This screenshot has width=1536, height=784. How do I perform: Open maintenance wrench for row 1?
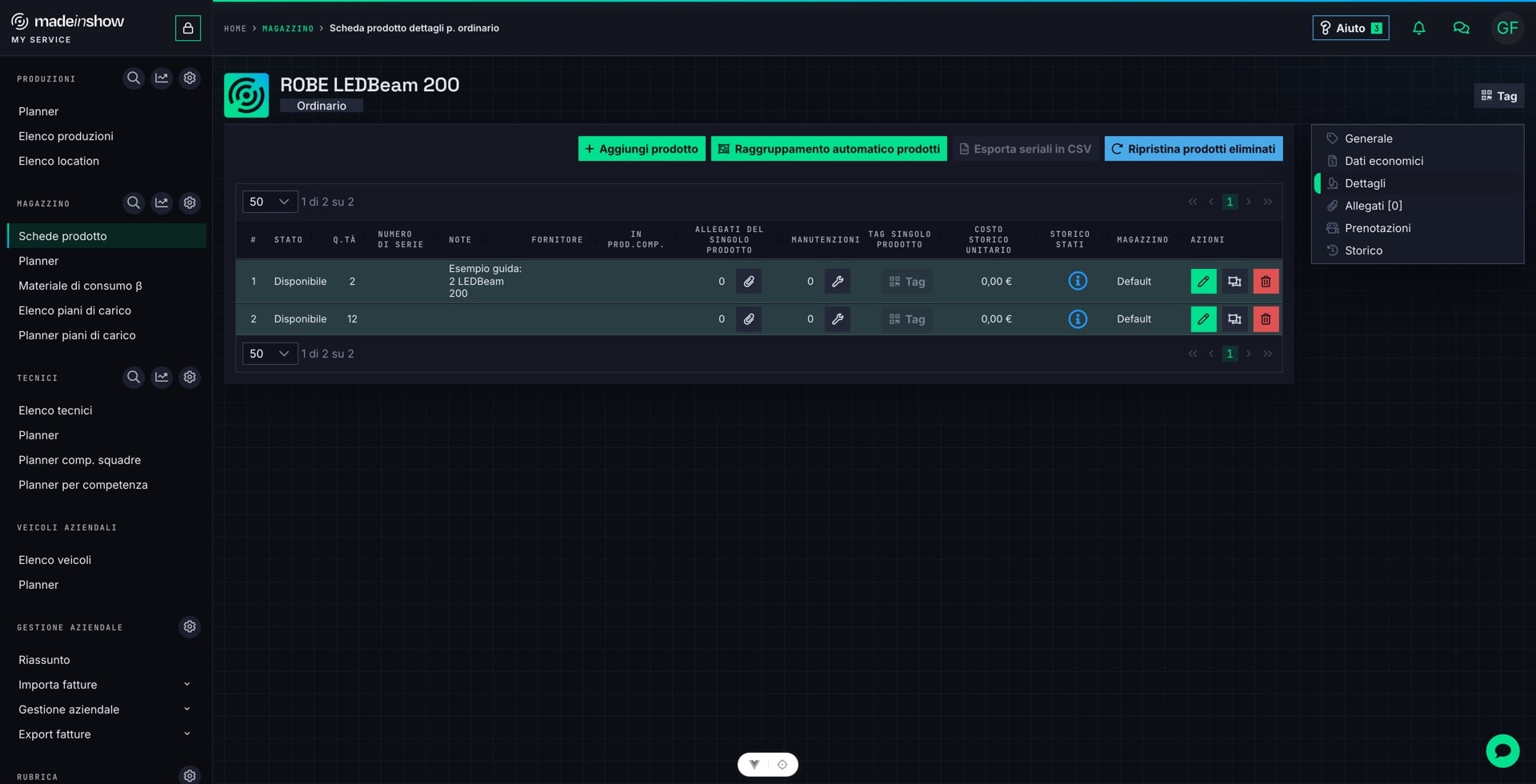(838, 282)
